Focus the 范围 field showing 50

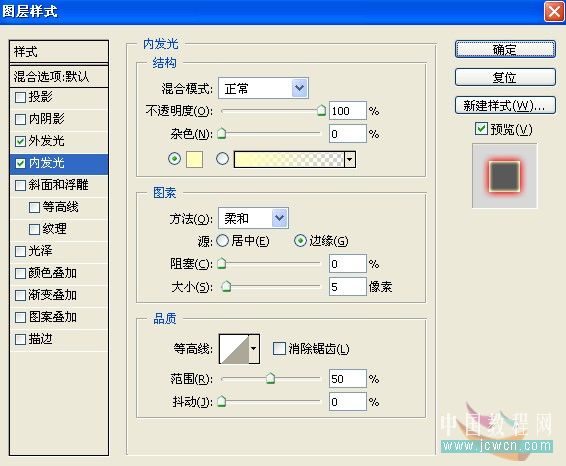pyautogui.click(x=348, y=379)
